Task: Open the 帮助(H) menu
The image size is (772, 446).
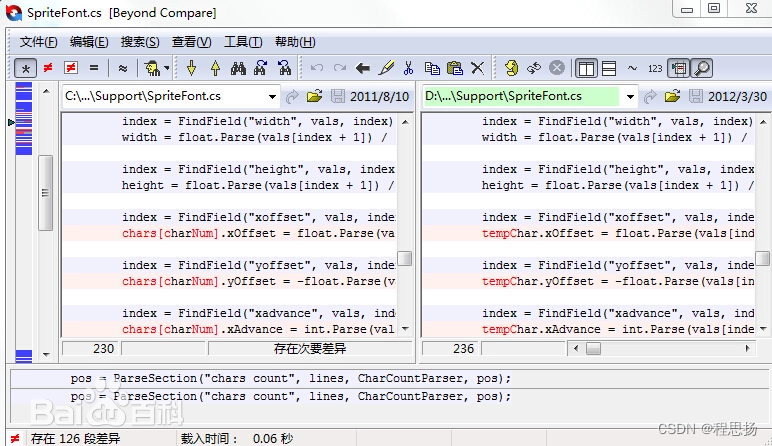Action: 295,42
